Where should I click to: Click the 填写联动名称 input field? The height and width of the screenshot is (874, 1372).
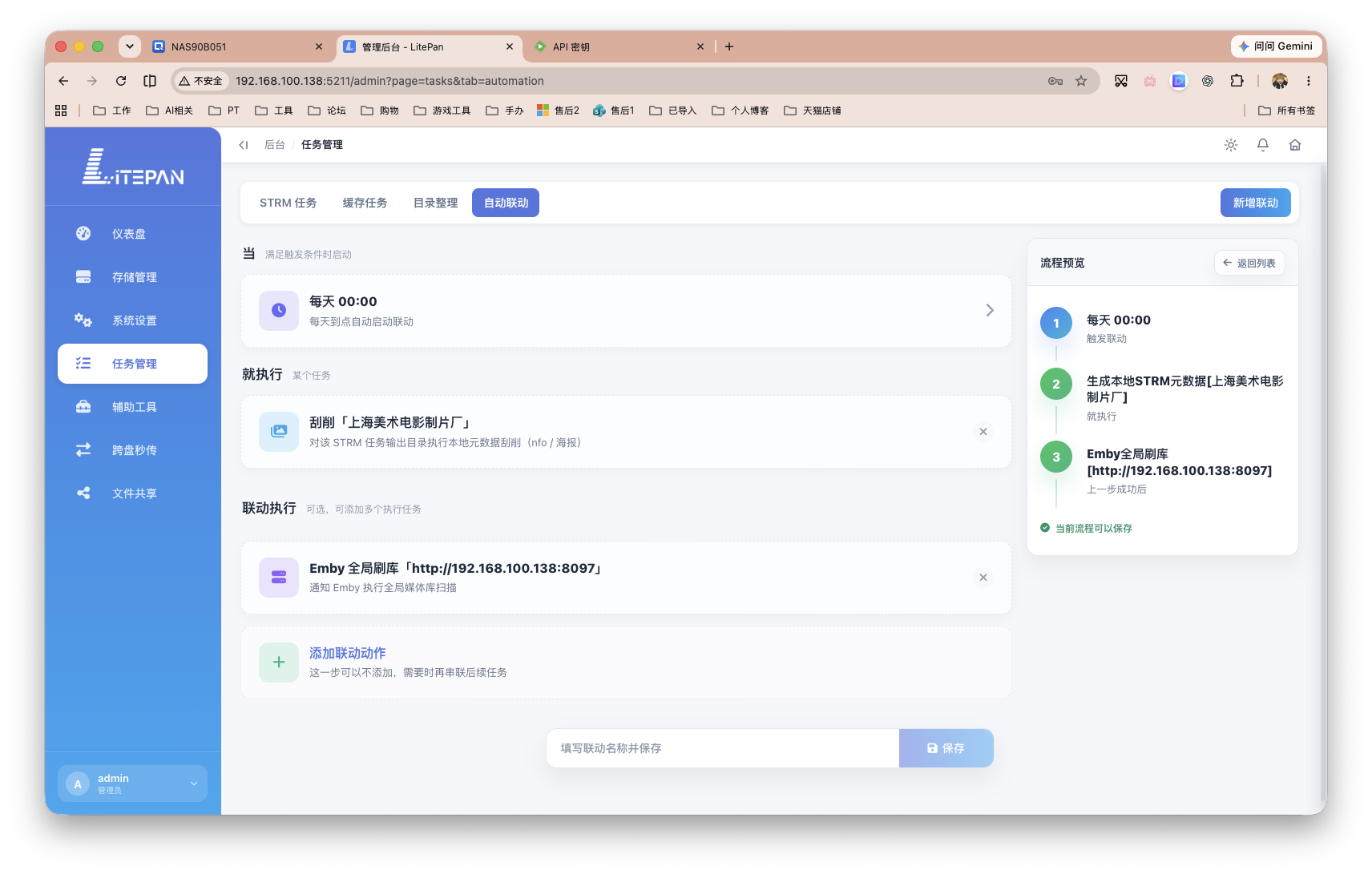pos(723,748)
